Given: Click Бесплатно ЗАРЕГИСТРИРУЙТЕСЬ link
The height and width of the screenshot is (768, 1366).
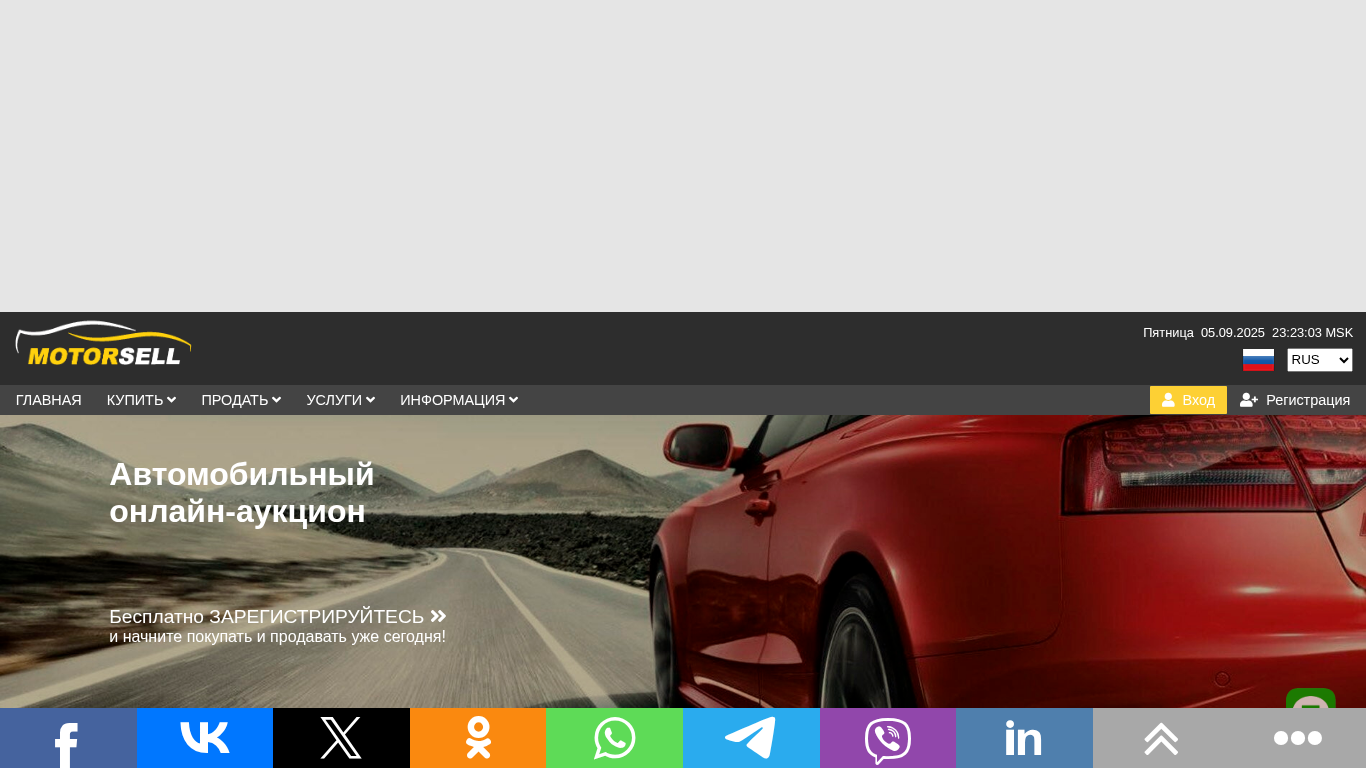Looking at the screenshot, I should tap(278, 616).
